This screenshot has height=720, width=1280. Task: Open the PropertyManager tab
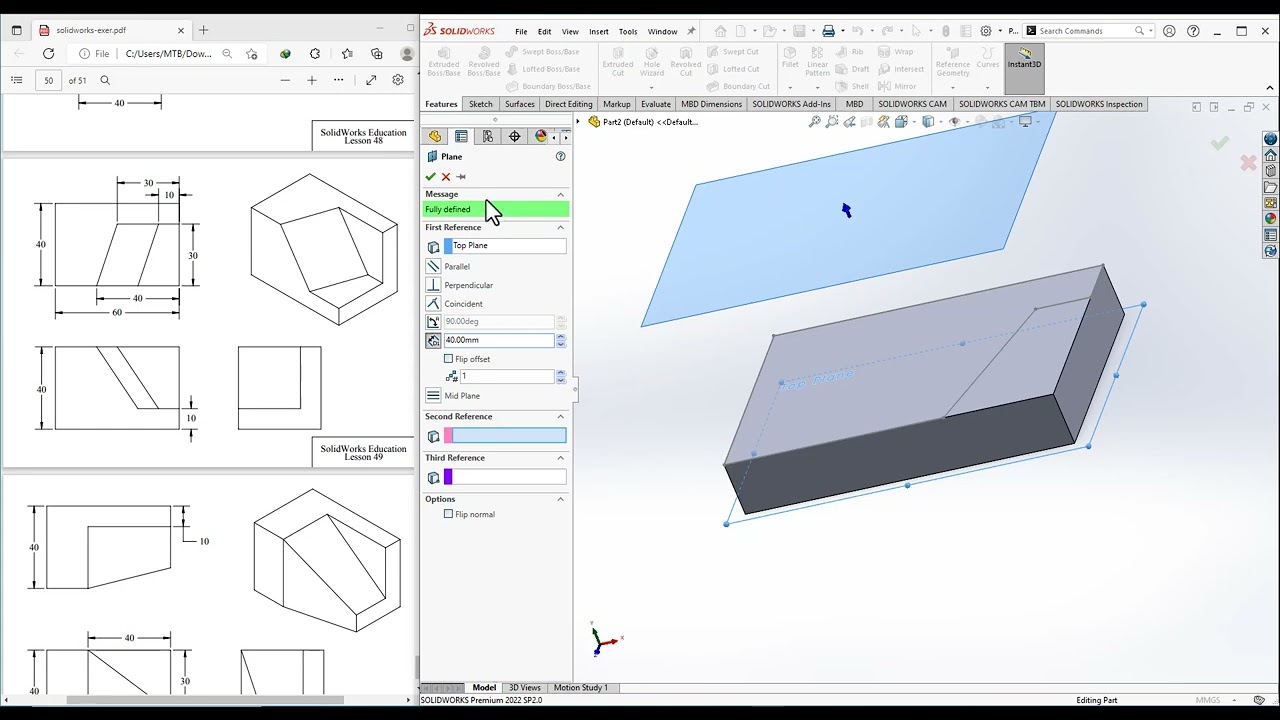pyautogui.click(x=461, y=136)
